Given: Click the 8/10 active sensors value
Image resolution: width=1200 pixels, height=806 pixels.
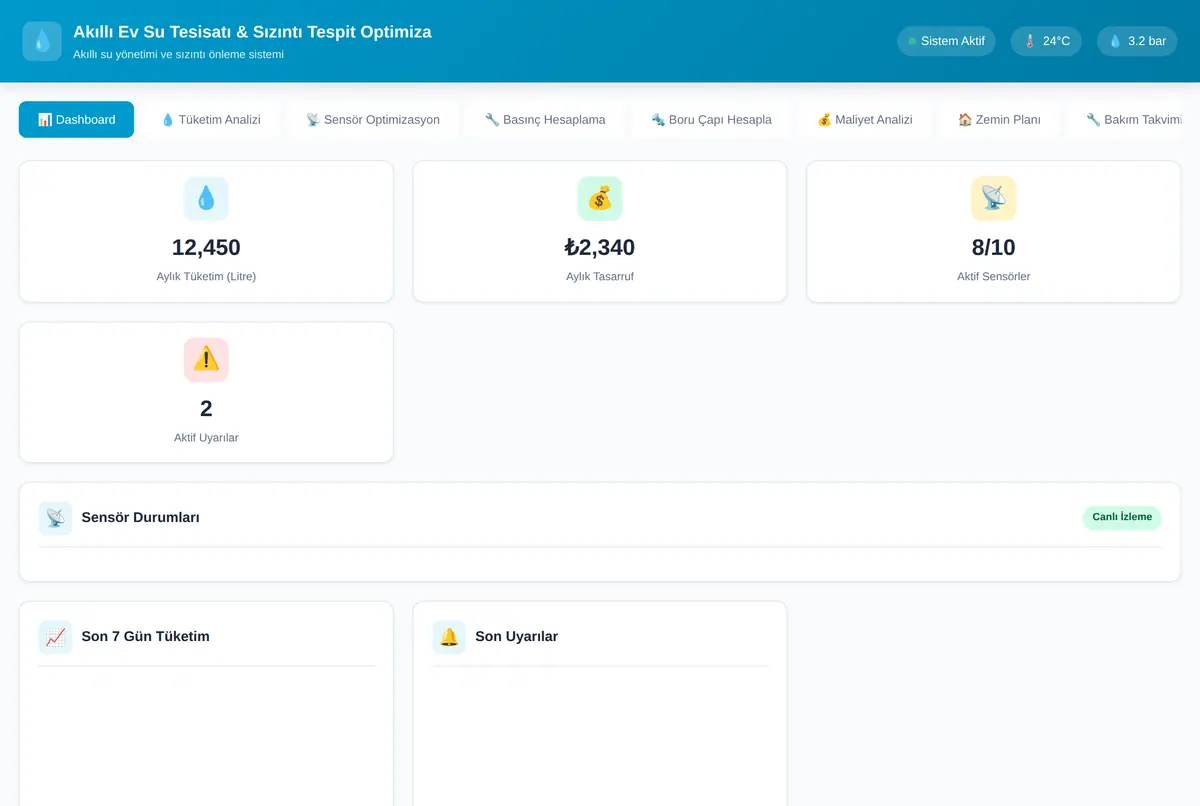Looking at the screenshot, I should [994, 247].
